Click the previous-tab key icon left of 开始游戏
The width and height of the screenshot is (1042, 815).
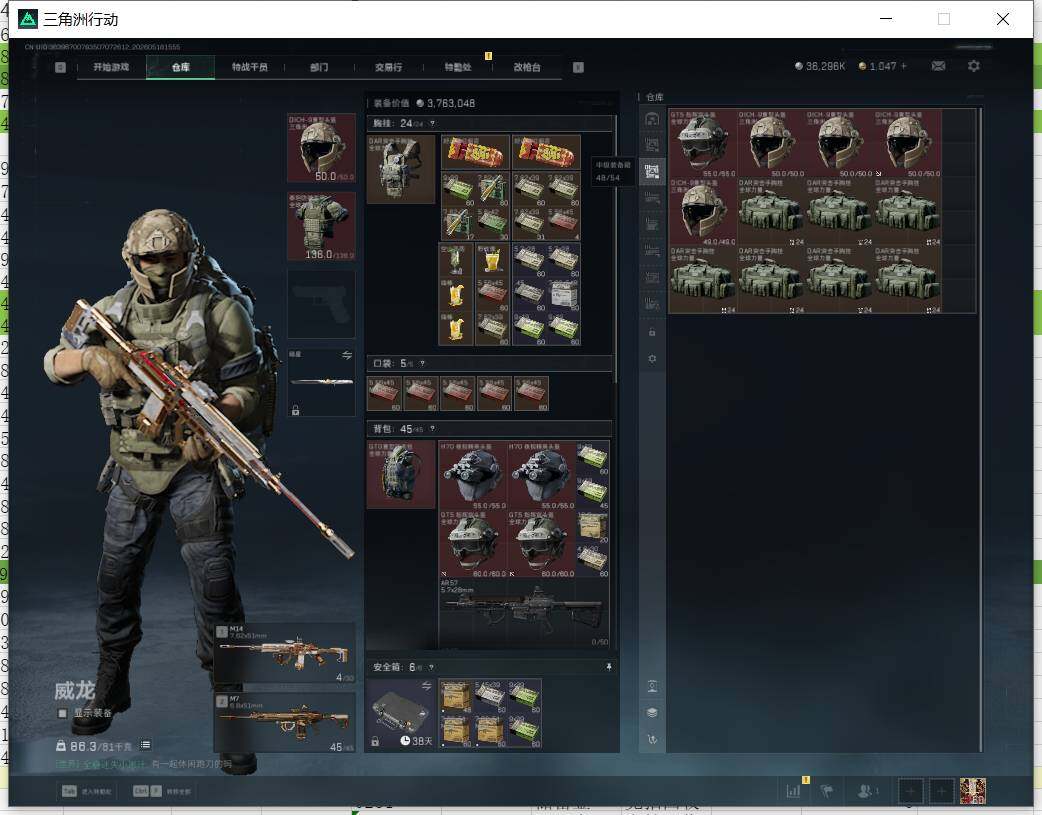point(60,67)
